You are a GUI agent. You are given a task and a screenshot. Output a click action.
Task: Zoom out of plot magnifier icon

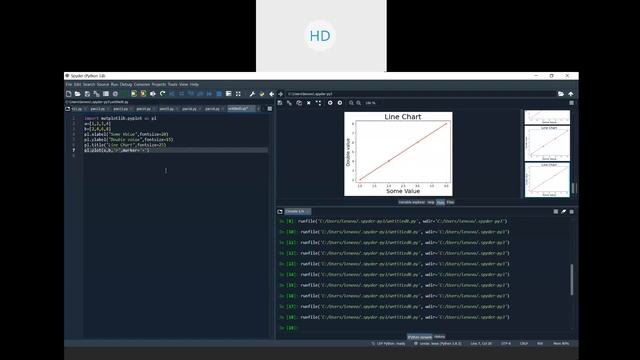click(351, 103)
